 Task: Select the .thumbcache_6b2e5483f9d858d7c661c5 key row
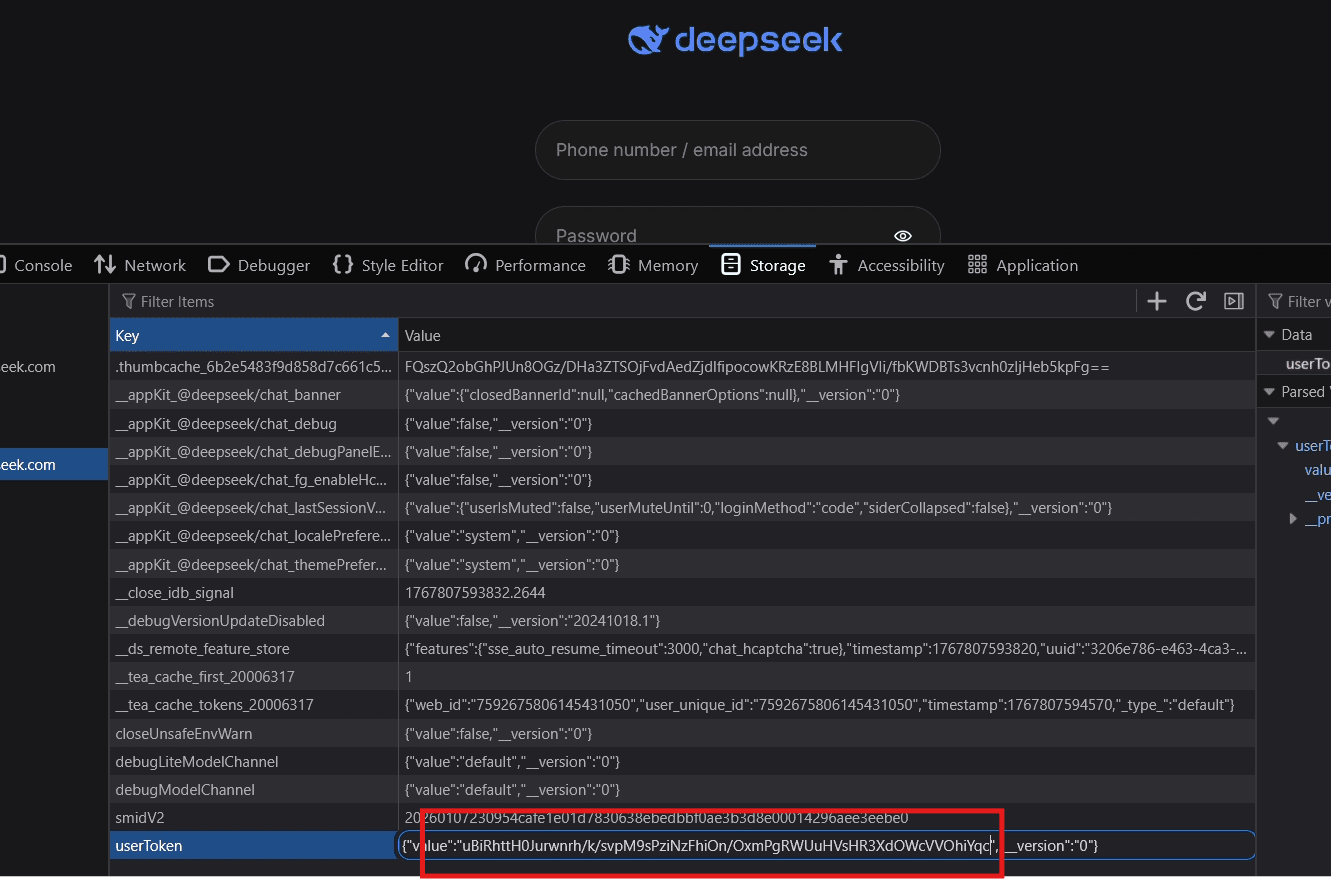coord(254,367)
